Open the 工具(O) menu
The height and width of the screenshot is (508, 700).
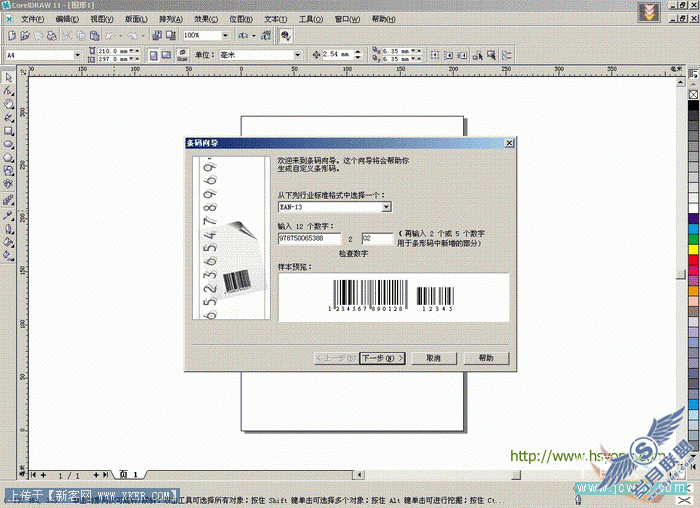(311, 19)
